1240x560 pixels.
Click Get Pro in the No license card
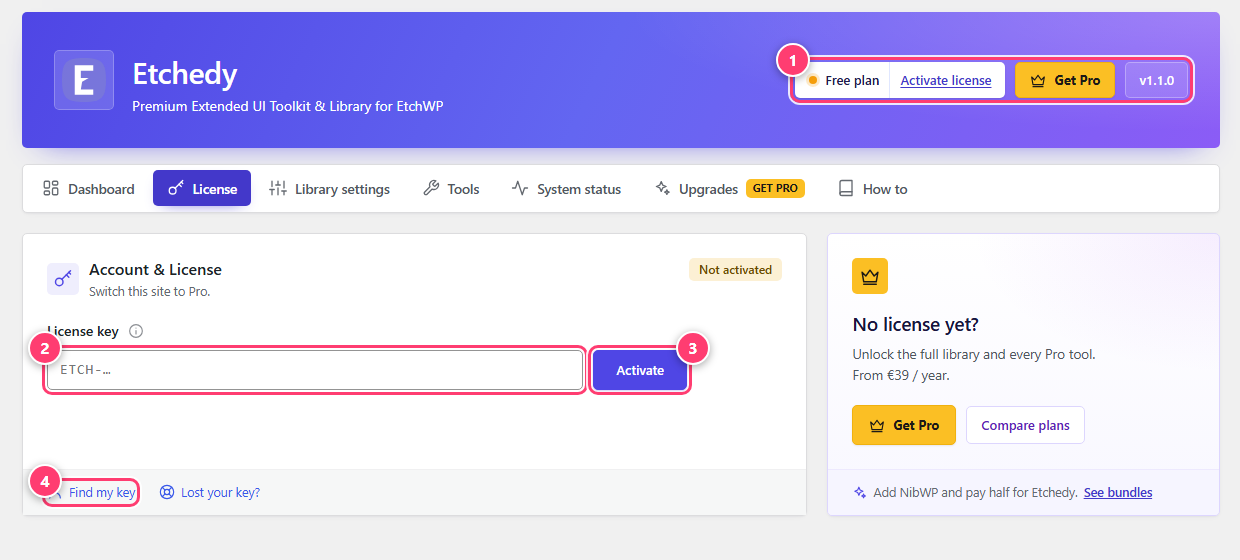coord(904,425)
